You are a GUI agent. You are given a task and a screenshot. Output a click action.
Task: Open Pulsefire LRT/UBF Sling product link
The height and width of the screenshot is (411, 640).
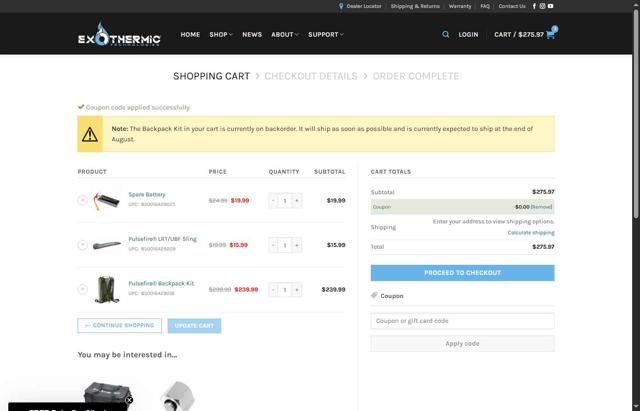(x=162, y=239)
